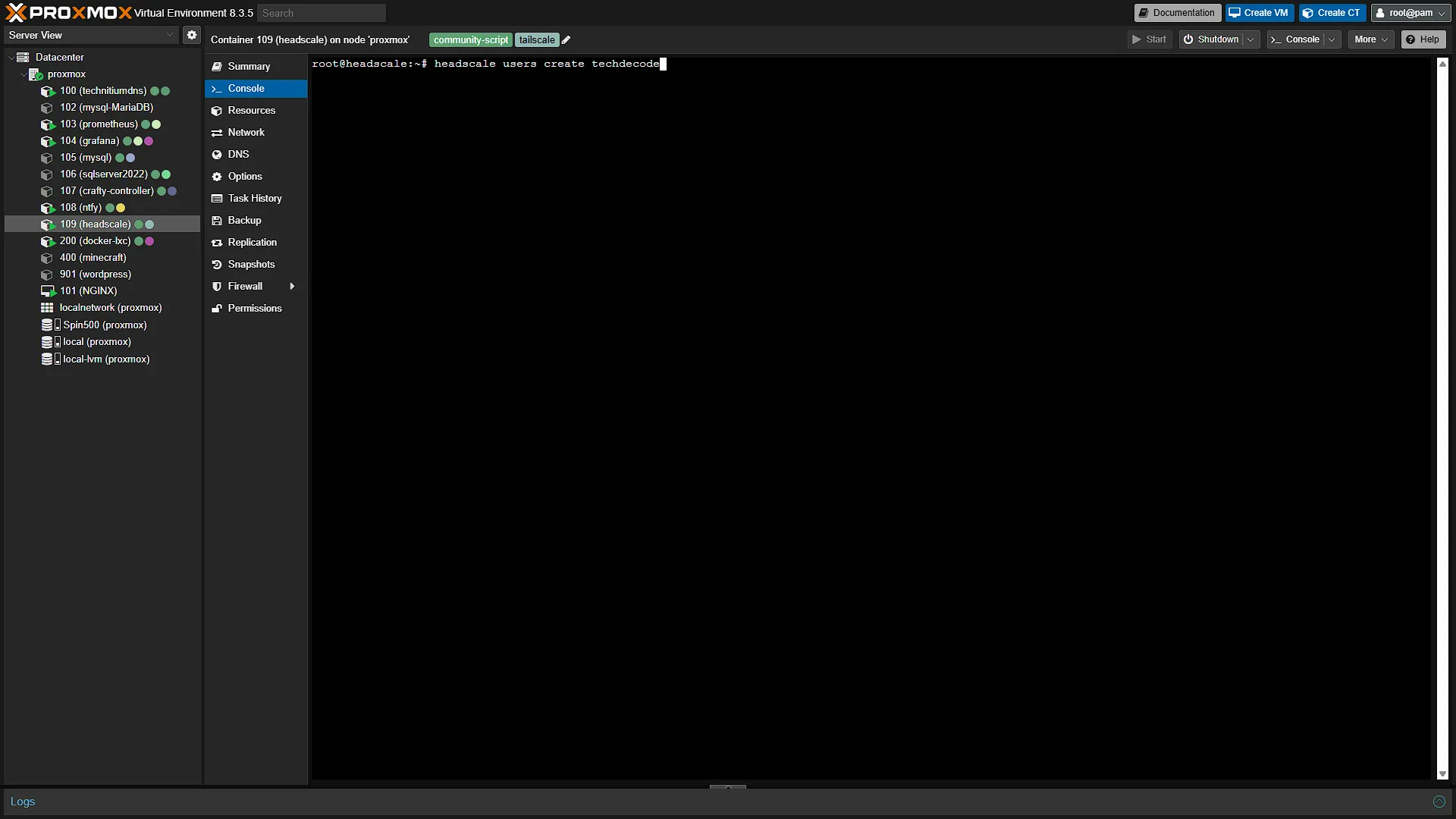Open the Backup section
Image resolution: width=1456 pixels, height=819 pixels.
click(256, 221)
